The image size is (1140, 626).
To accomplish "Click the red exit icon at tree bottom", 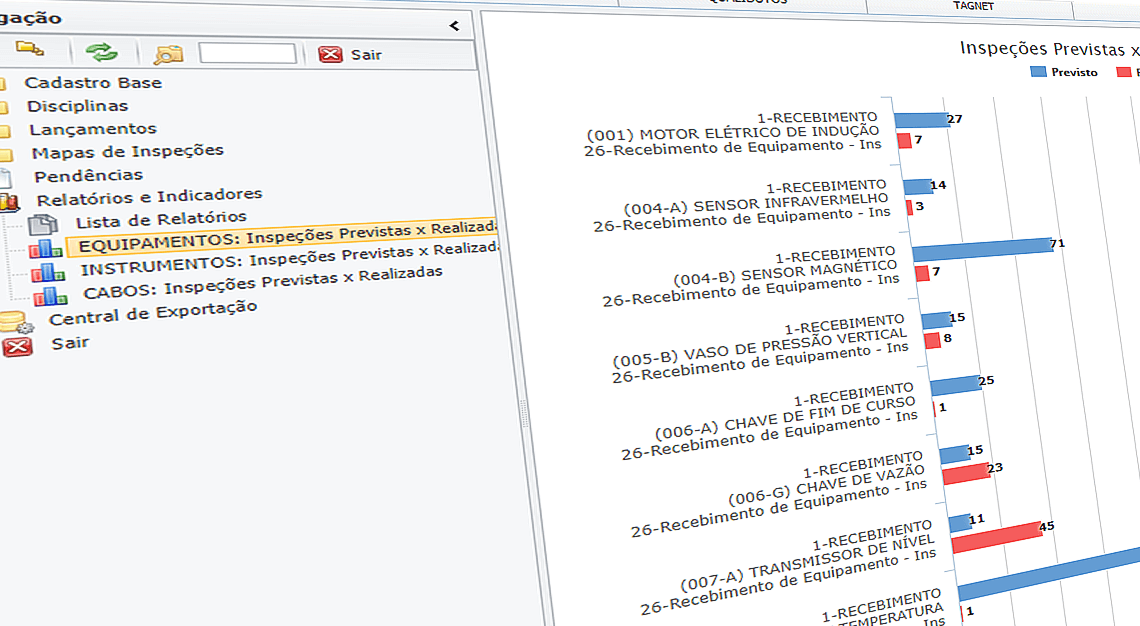I will pos(17,347).
